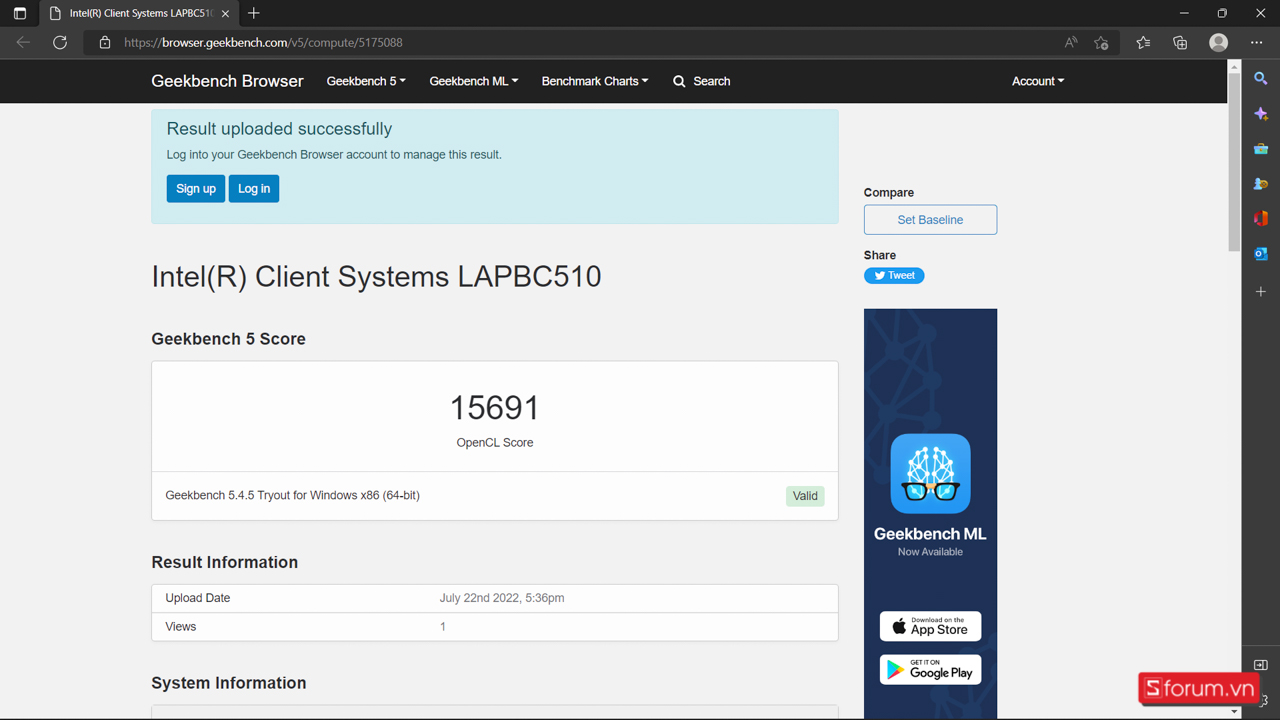
Task: Share result with Tweet button
Action: 894,275
